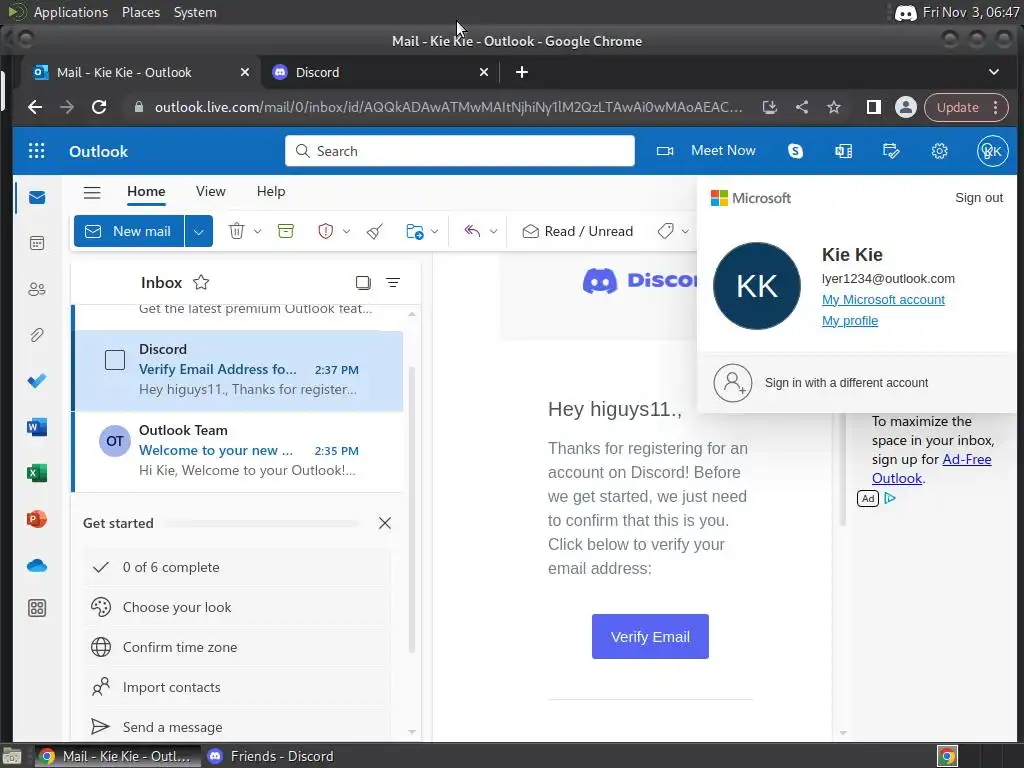Open the Outlook app launcher grid

37,151
